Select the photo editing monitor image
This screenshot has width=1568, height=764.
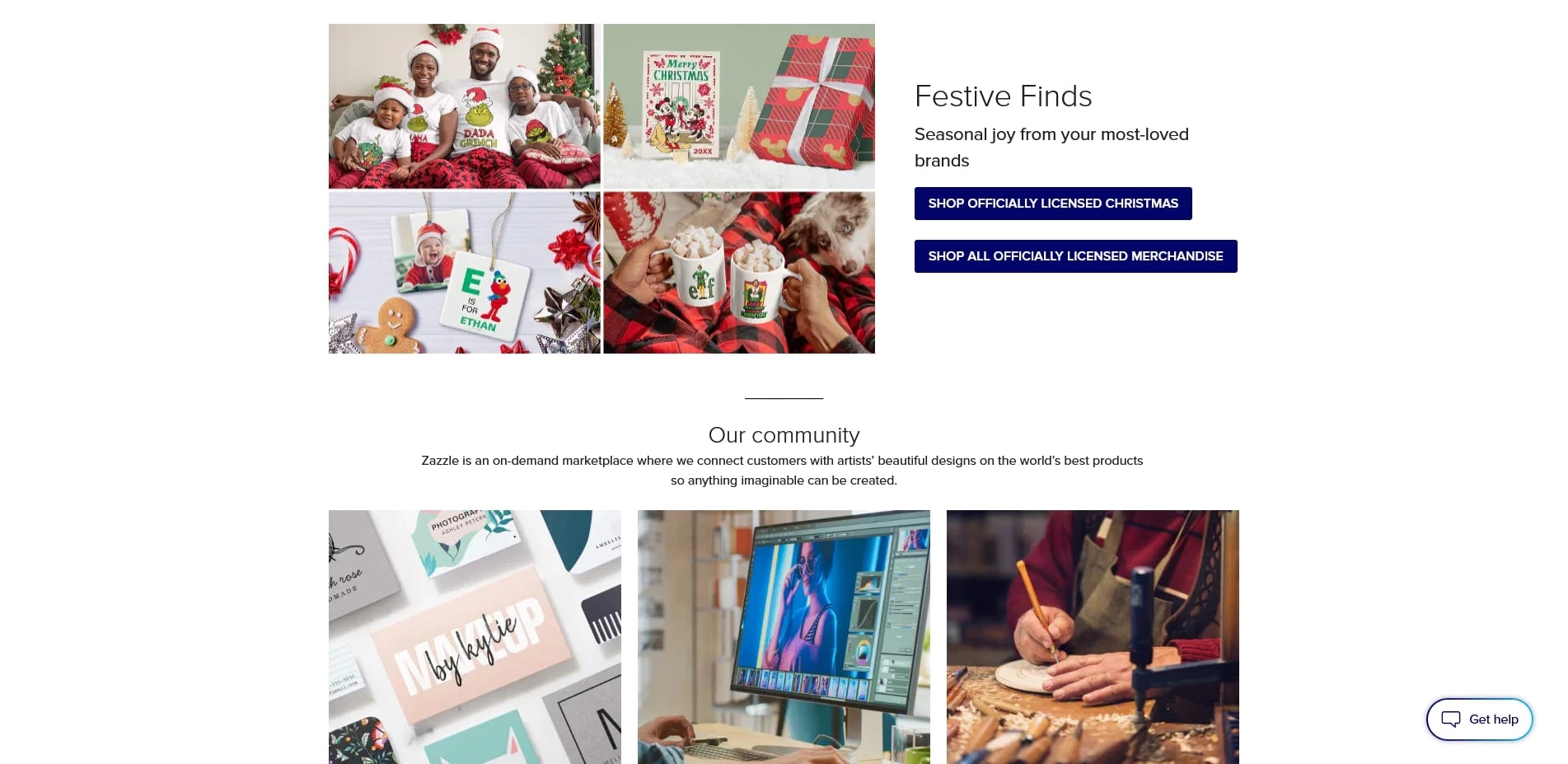coord(784,637)
